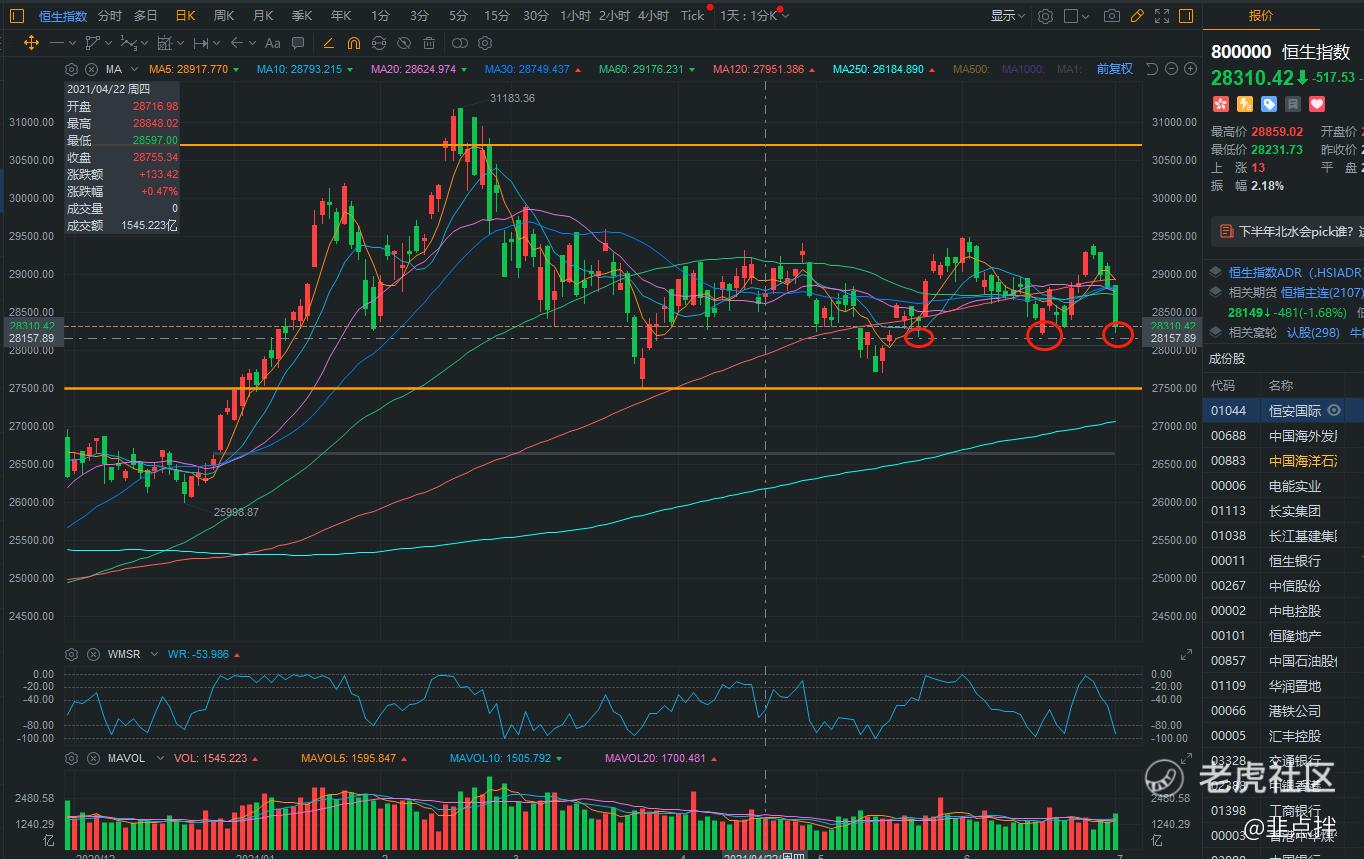Switch to the 周K weekly chart
This screenshot has height=859, width=1364.
coord(223,15)
